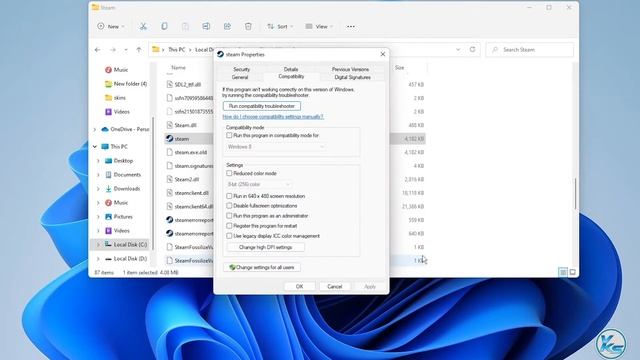
Task: Enable Reduced color mode checkbox
Action: pyautogui.click(x=229, y=173)
